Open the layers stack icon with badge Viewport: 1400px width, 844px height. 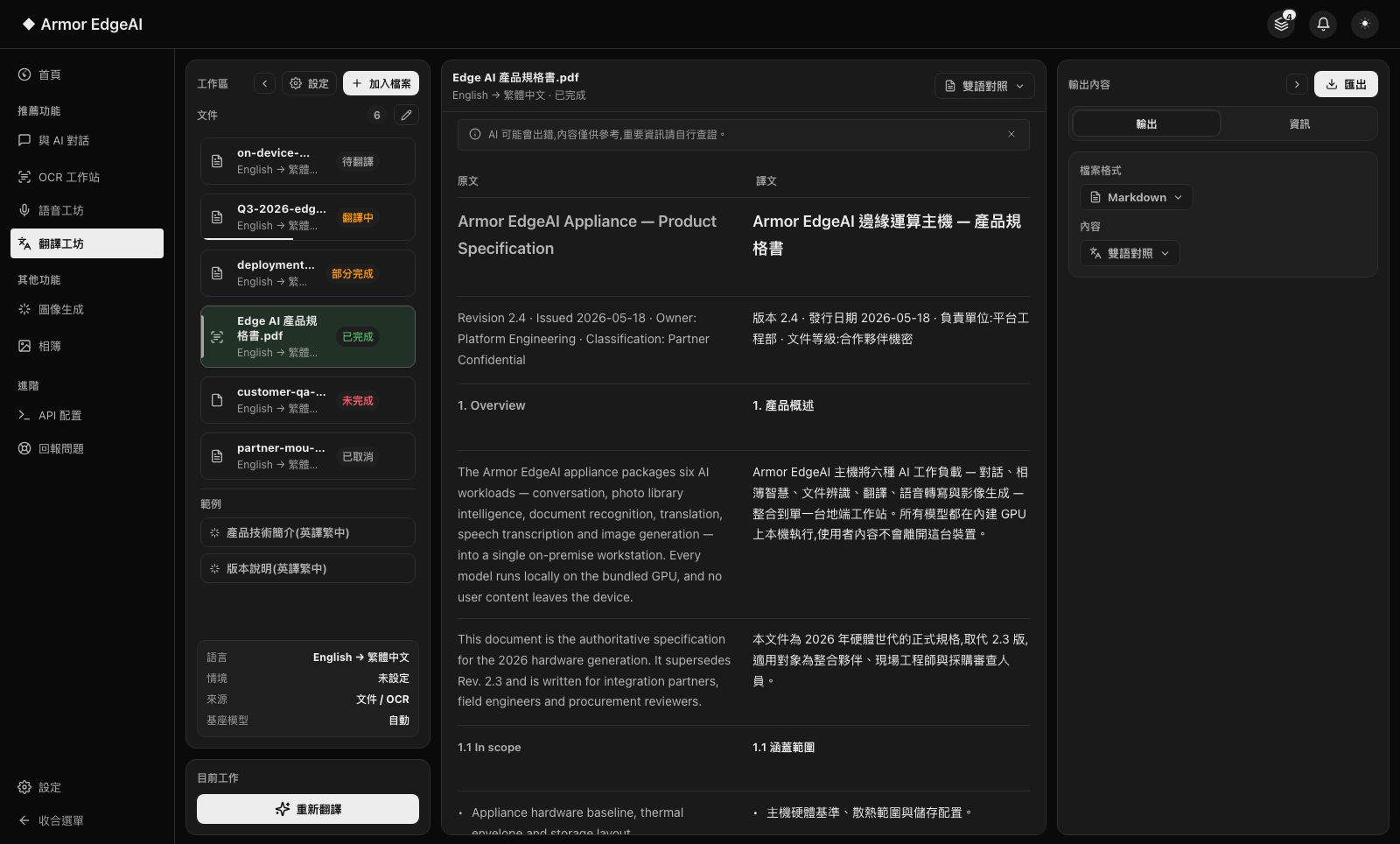click(1281, 24)
